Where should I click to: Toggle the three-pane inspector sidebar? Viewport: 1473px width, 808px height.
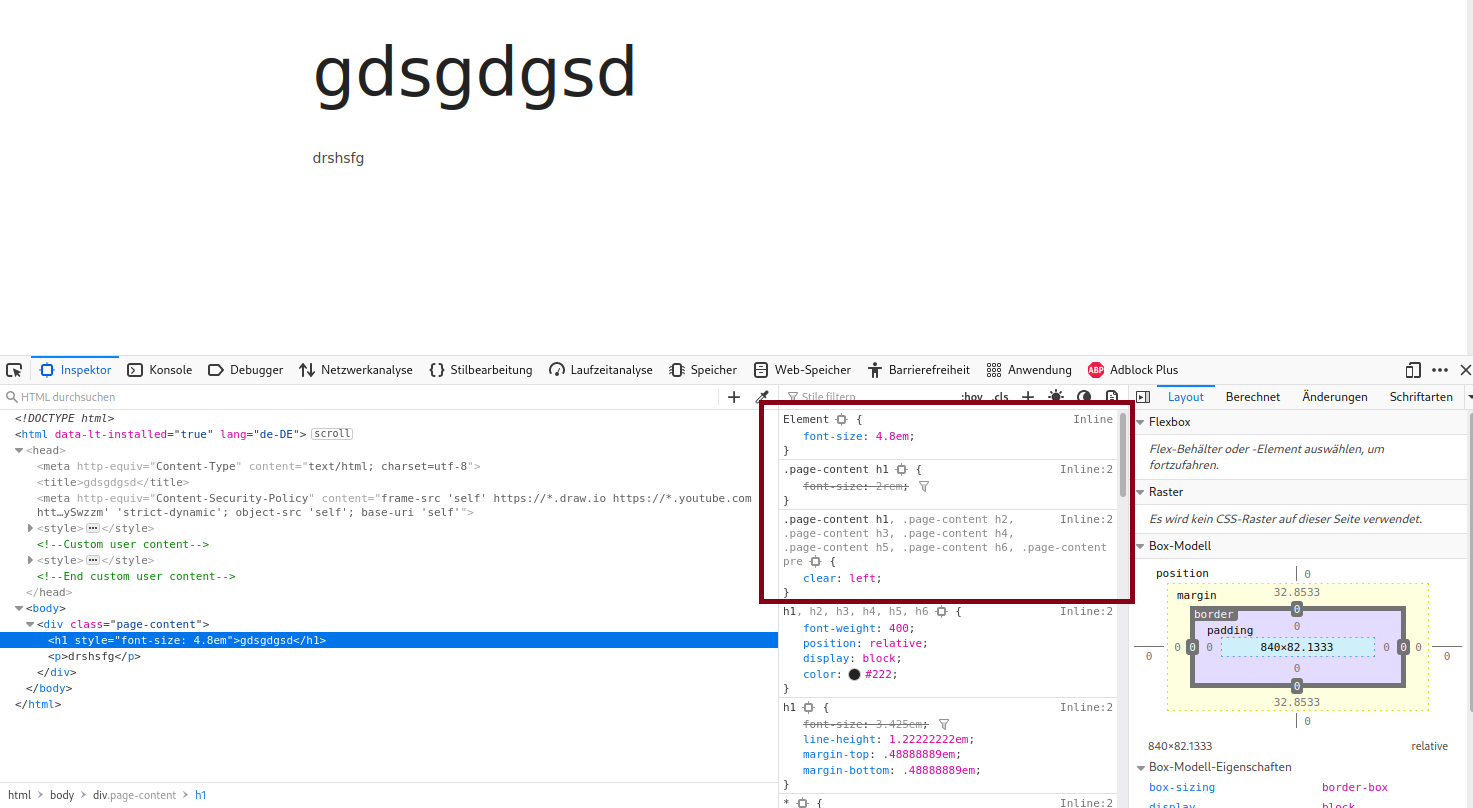pos(1143,397)
